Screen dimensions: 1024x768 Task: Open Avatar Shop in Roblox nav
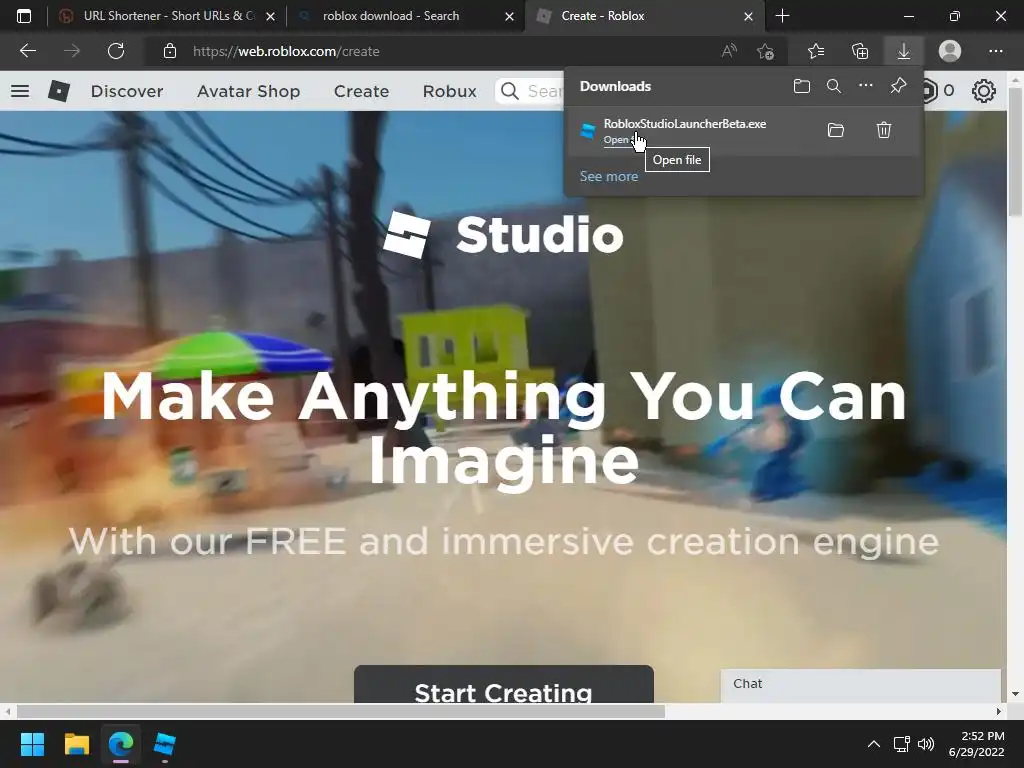click(x=249, y=91)
